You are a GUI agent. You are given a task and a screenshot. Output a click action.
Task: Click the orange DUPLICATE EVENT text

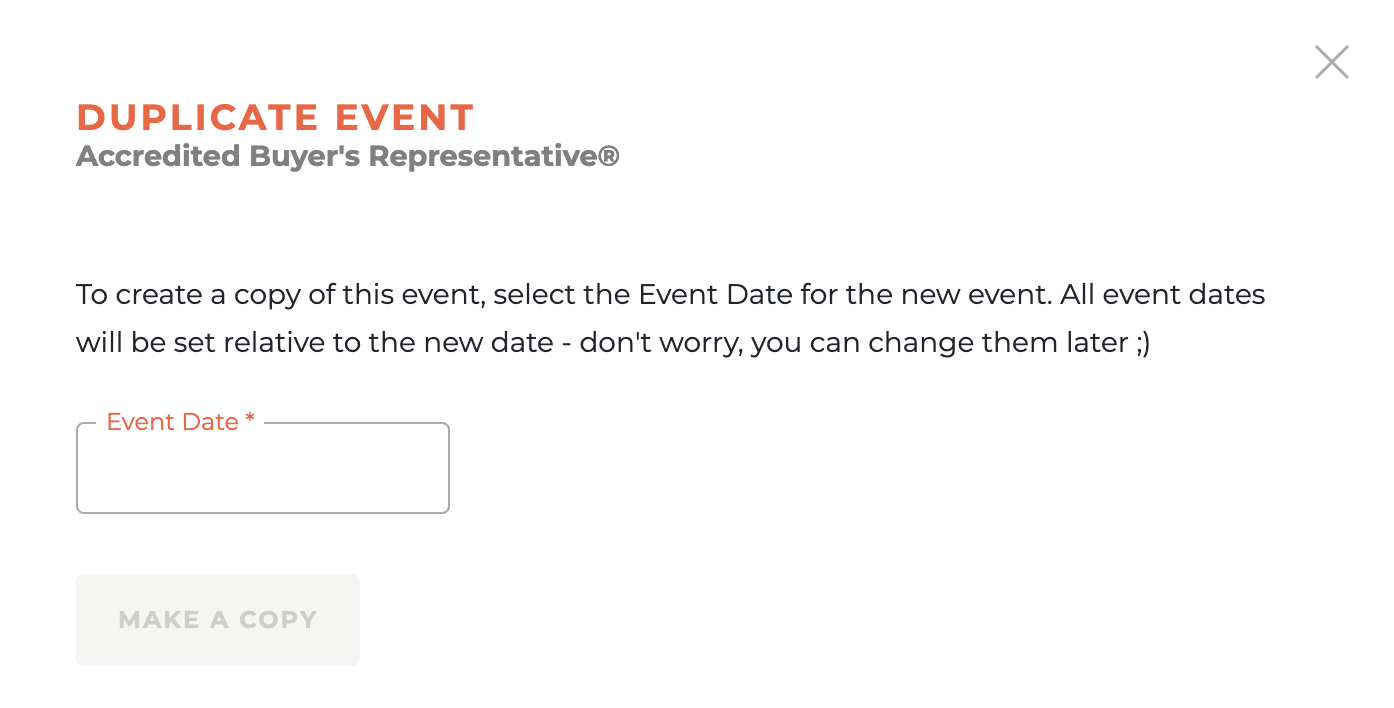click(x=275, y=117)
